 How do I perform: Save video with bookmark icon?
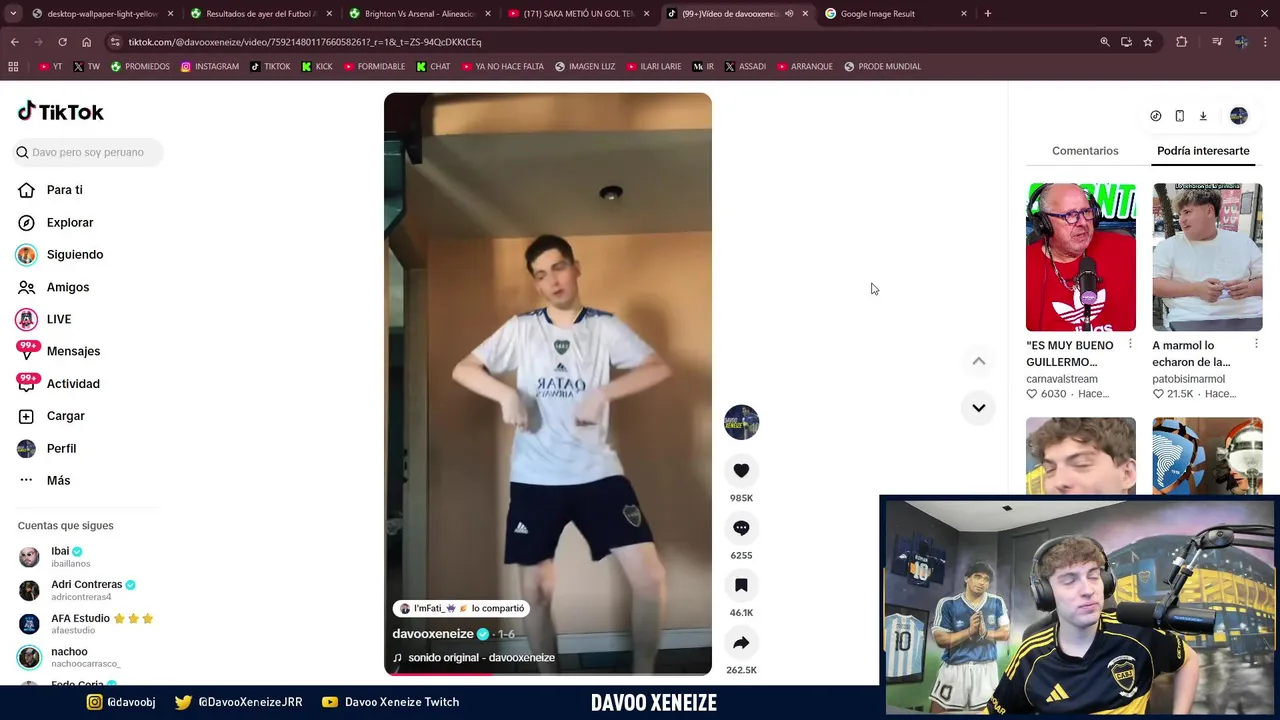[x=741, y=585]
